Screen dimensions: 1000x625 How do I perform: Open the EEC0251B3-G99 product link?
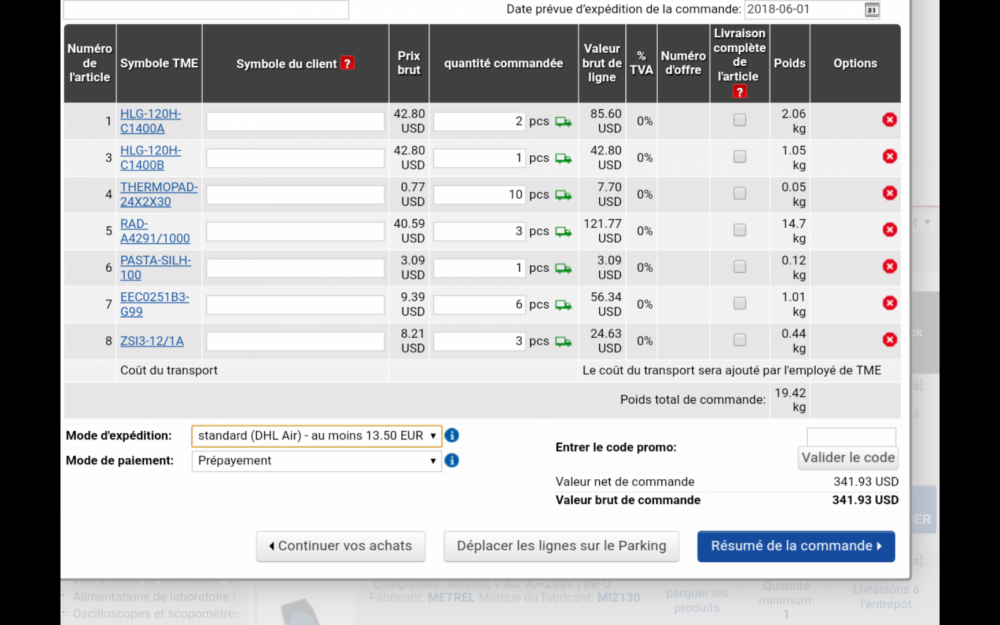[154, 304]
